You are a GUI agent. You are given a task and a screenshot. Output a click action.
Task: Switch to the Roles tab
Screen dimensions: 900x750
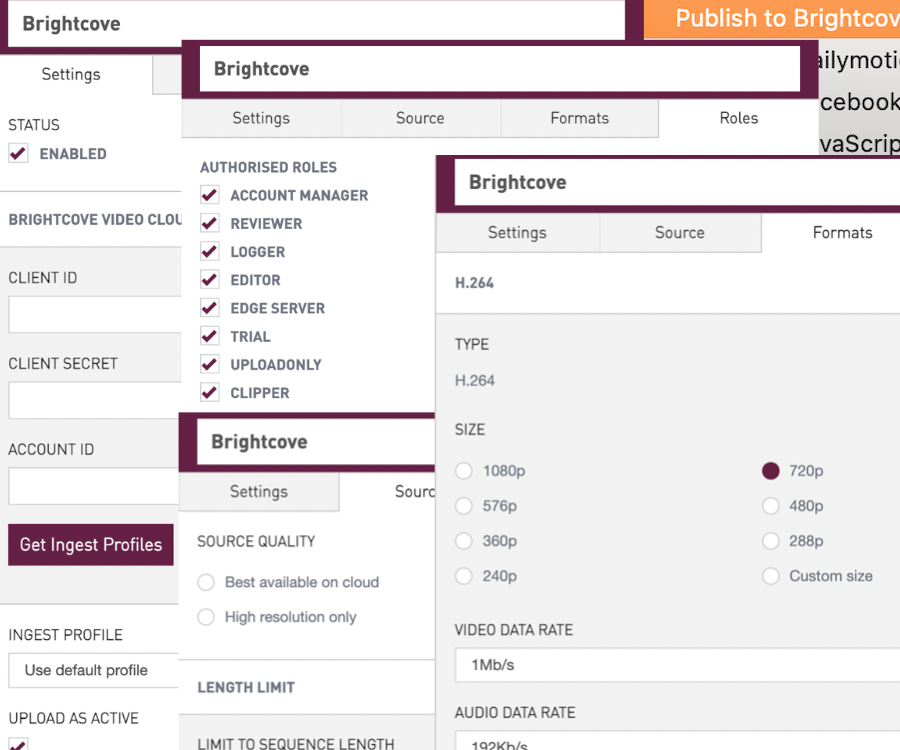(x=738, y=118)
